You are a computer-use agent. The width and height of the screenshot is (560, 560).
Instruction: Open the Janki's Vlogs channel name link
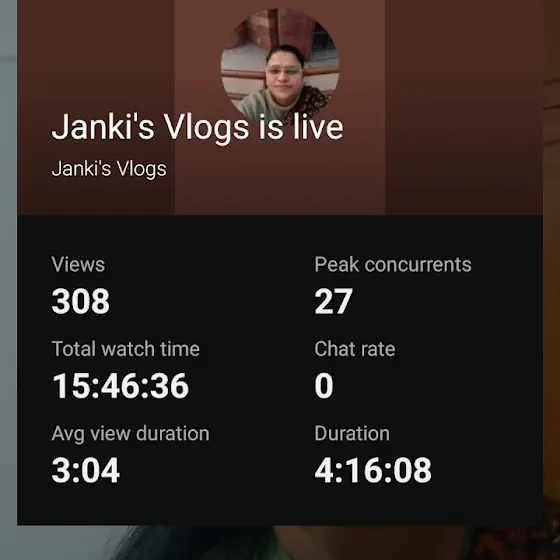109,169
